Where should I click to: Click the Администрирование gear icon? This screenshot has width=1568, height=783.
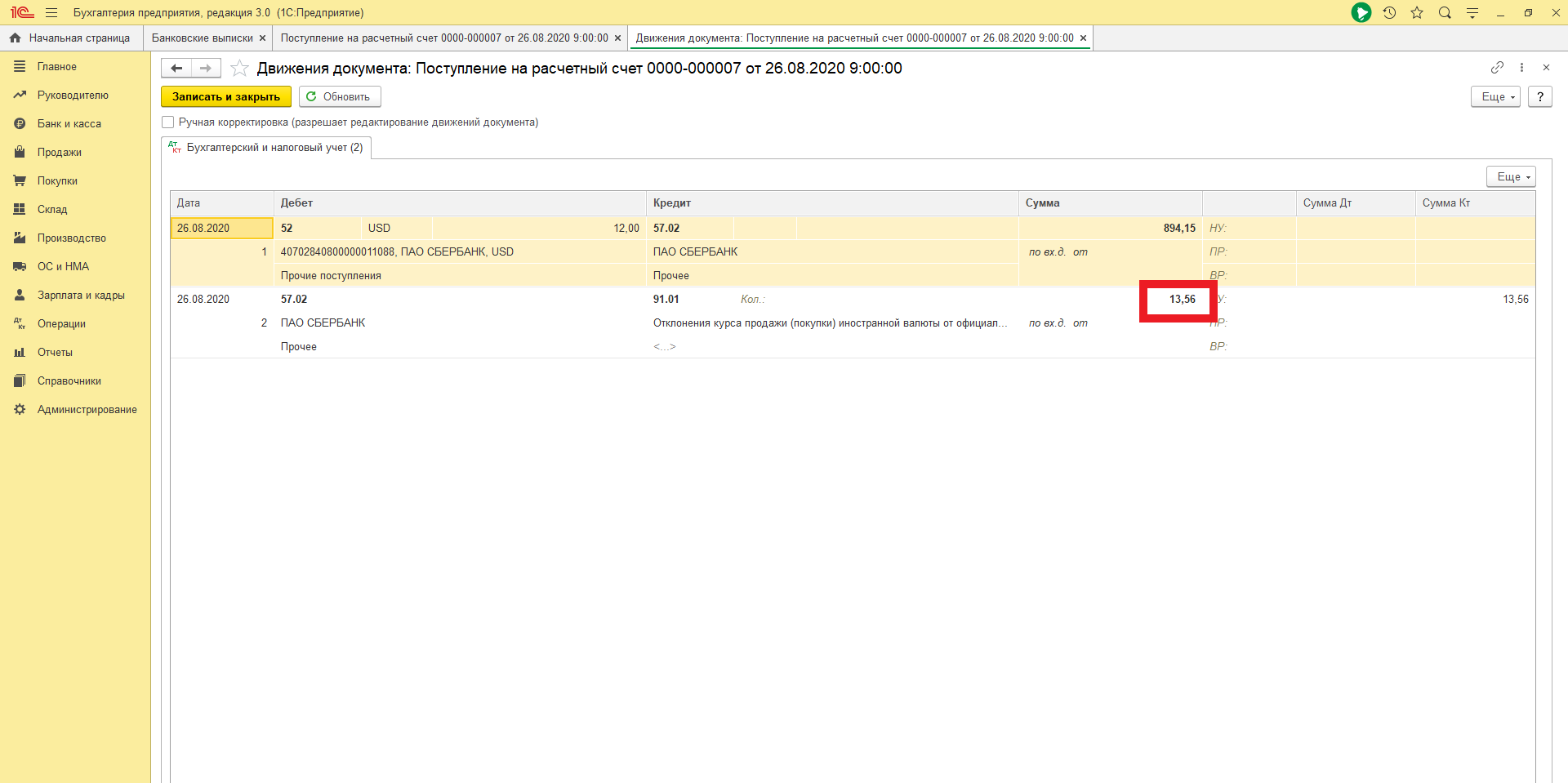20,409
